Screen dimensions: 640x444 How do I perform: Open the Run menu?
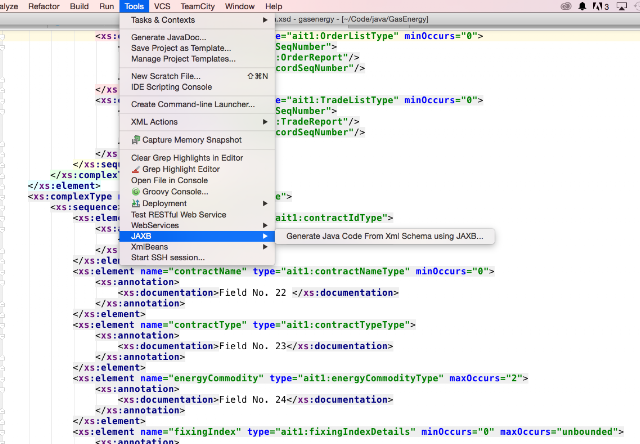(107, 6)
